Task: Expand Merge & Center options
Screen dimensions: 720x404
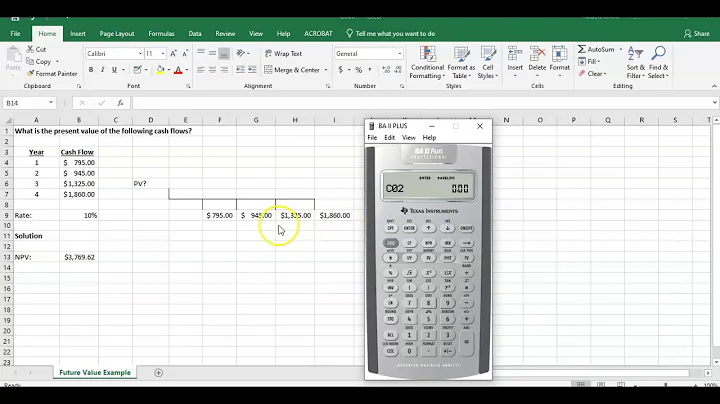Action: tap(326, 70)
